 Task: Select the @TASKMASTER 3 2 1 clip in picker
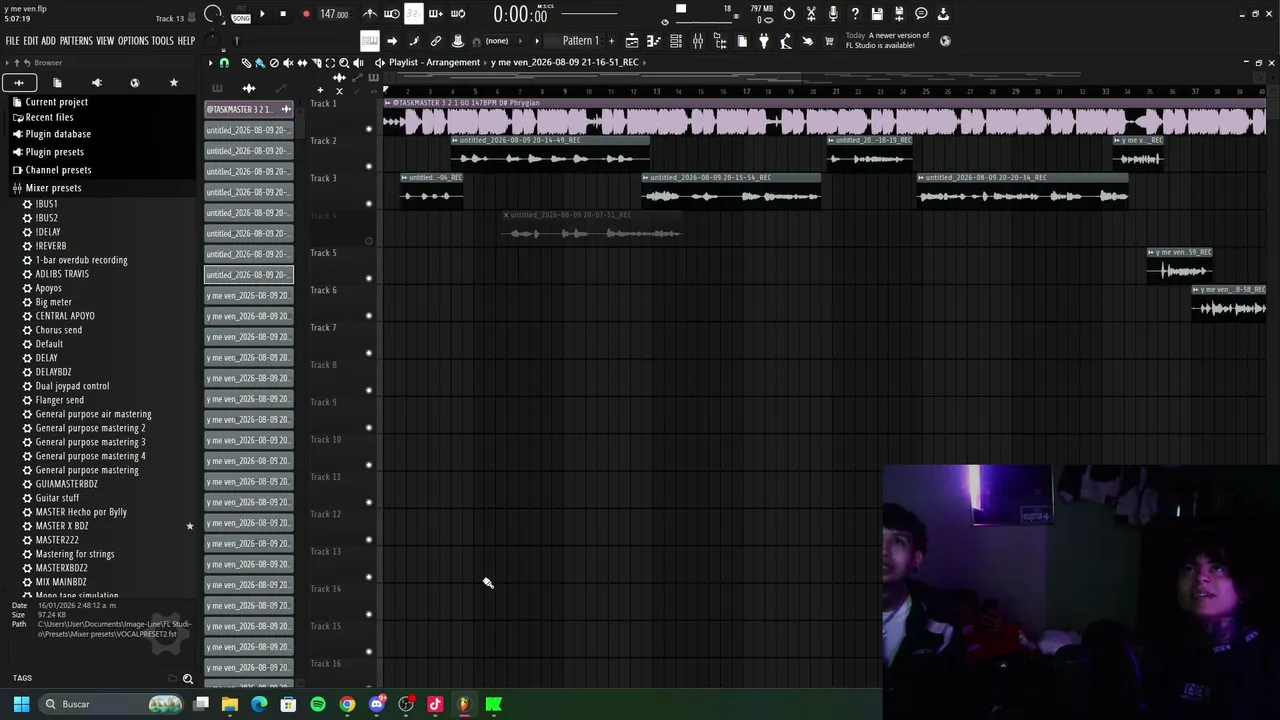point(248,109)
